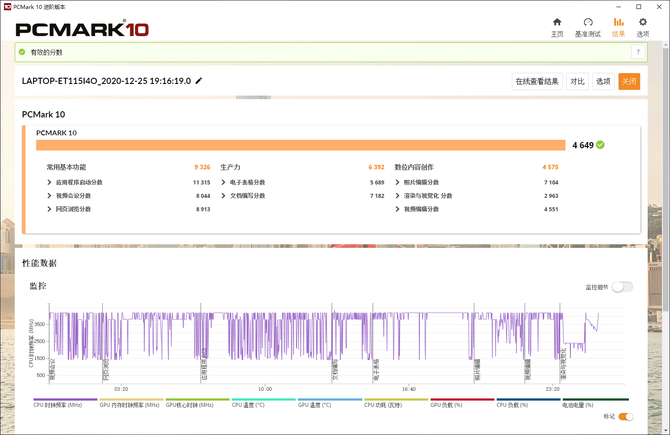Expand 视频会议分数 row

click(x=50, y=196)
